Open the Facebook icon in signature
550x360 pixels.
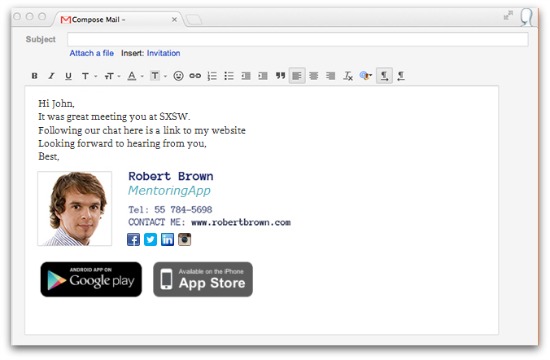click(133, 240)
